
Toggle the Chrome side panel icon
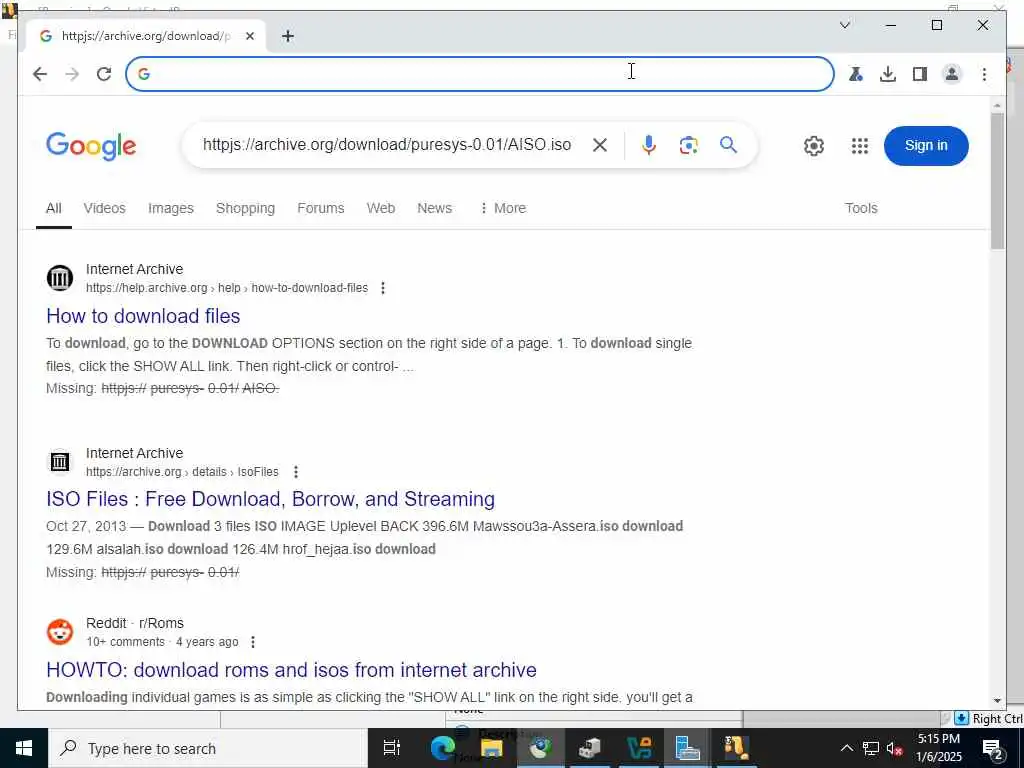click(x=920, y=74)
